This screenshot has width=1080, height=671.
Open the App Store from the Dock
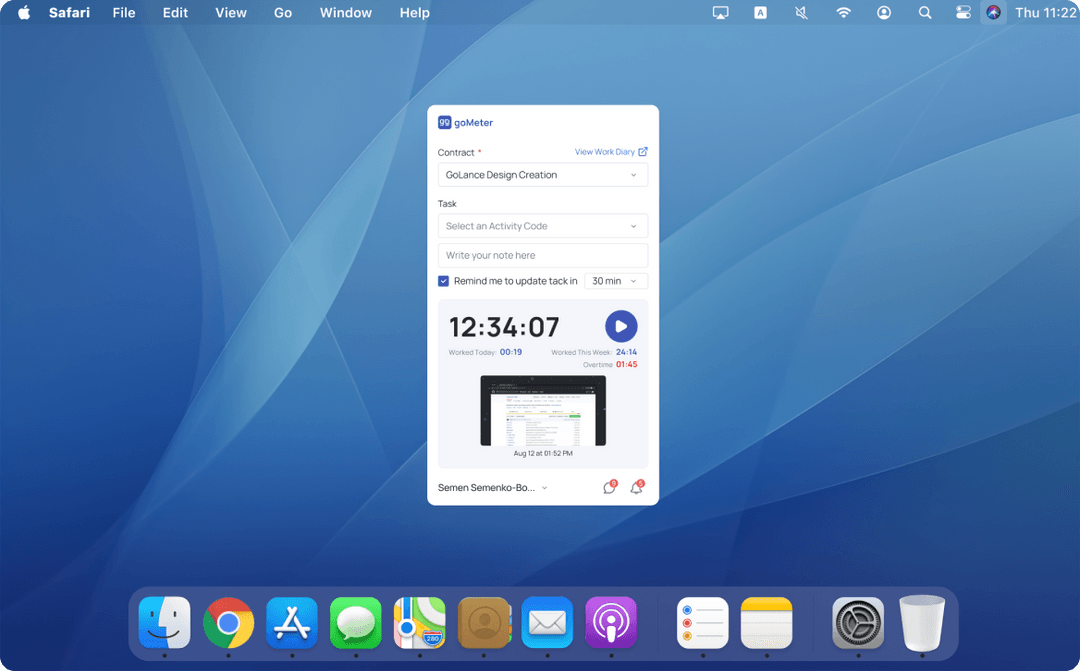click(x=292, y=622)
